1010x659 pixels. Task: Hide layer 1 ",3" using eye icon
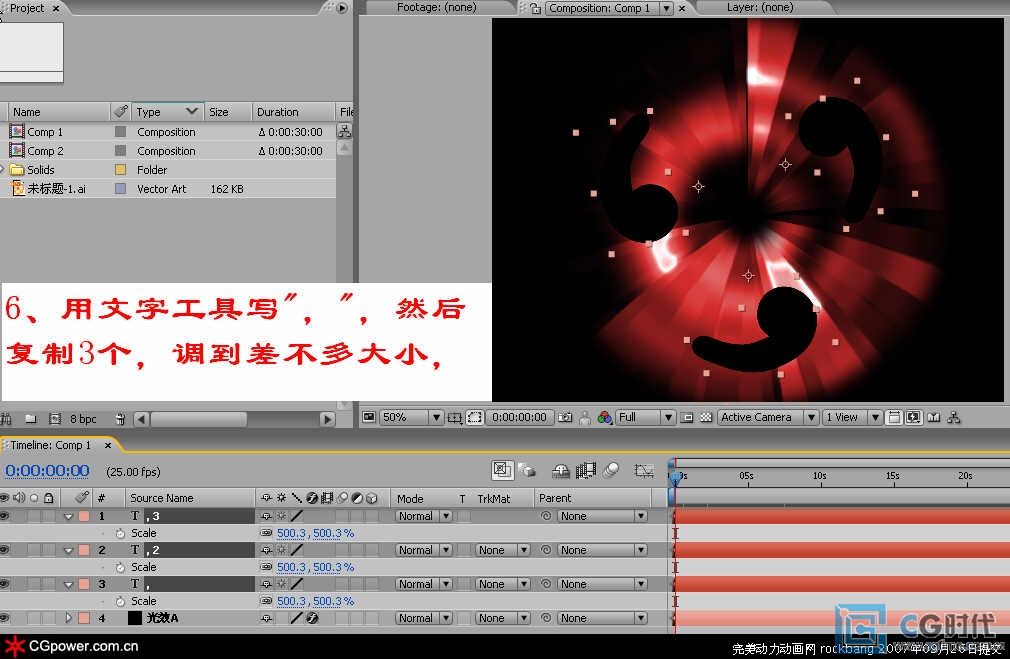point(5,517)
